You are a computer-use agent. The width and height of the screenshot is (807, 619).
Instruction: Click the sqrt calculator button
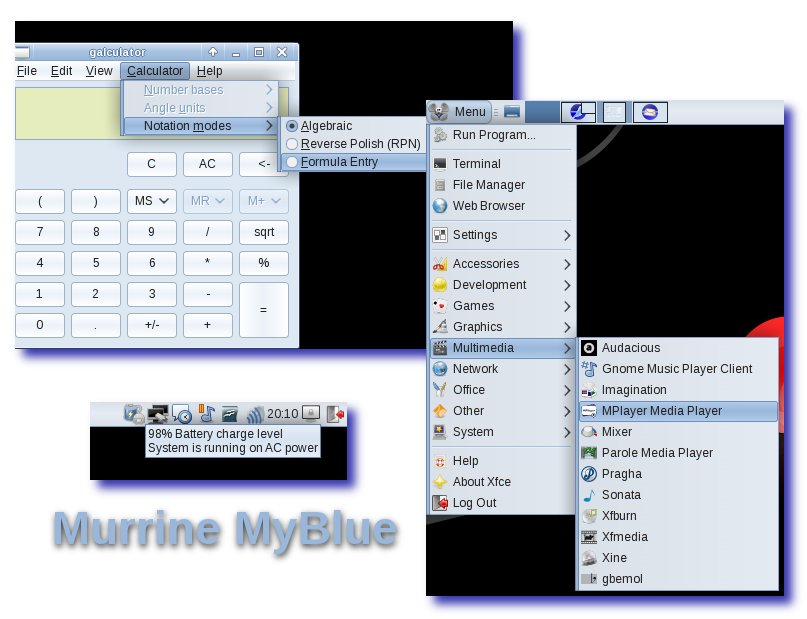[264, 232]
